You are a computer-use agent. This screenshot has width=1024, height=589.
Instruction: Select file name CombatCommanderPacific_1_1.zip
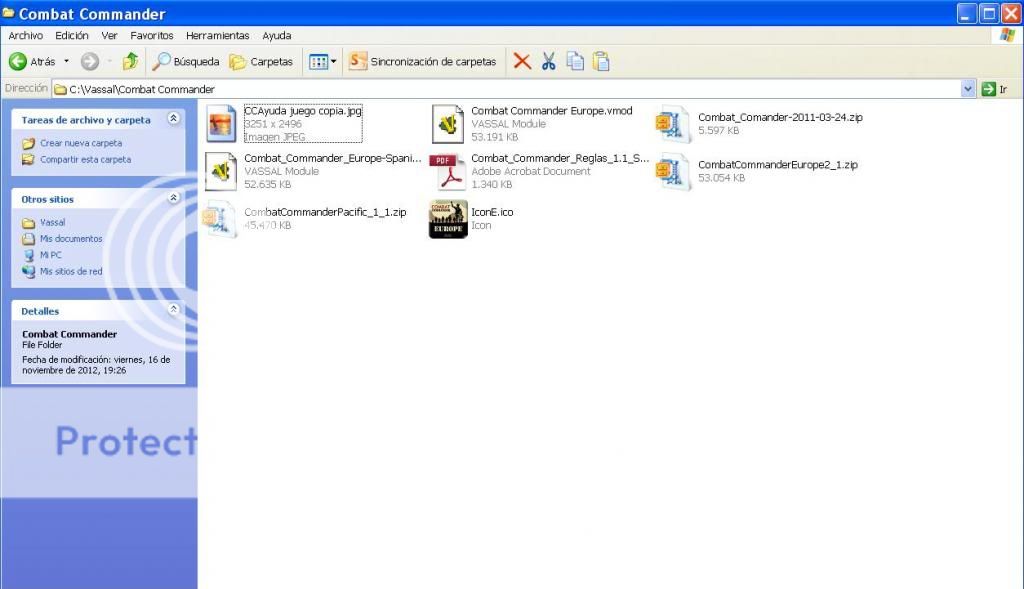pos(325,212)
